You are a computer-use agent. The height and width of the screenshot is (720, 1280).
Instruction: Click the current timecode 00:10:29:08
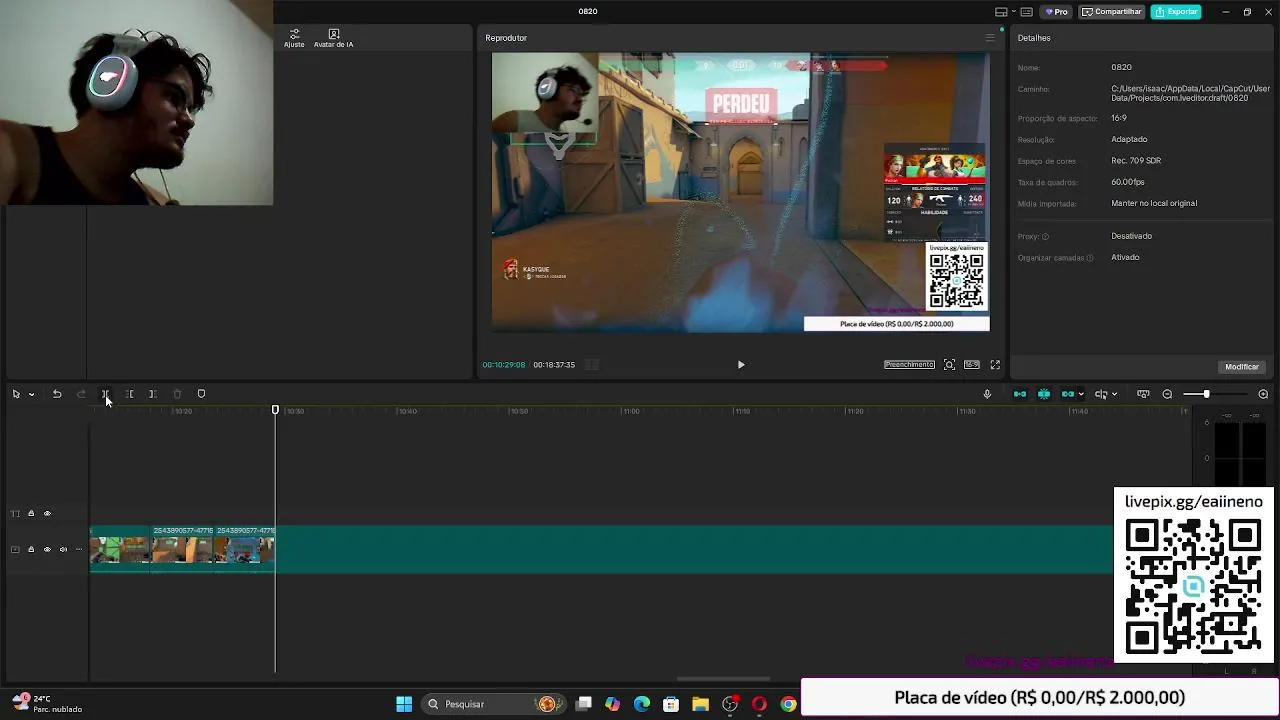point(503,365)
